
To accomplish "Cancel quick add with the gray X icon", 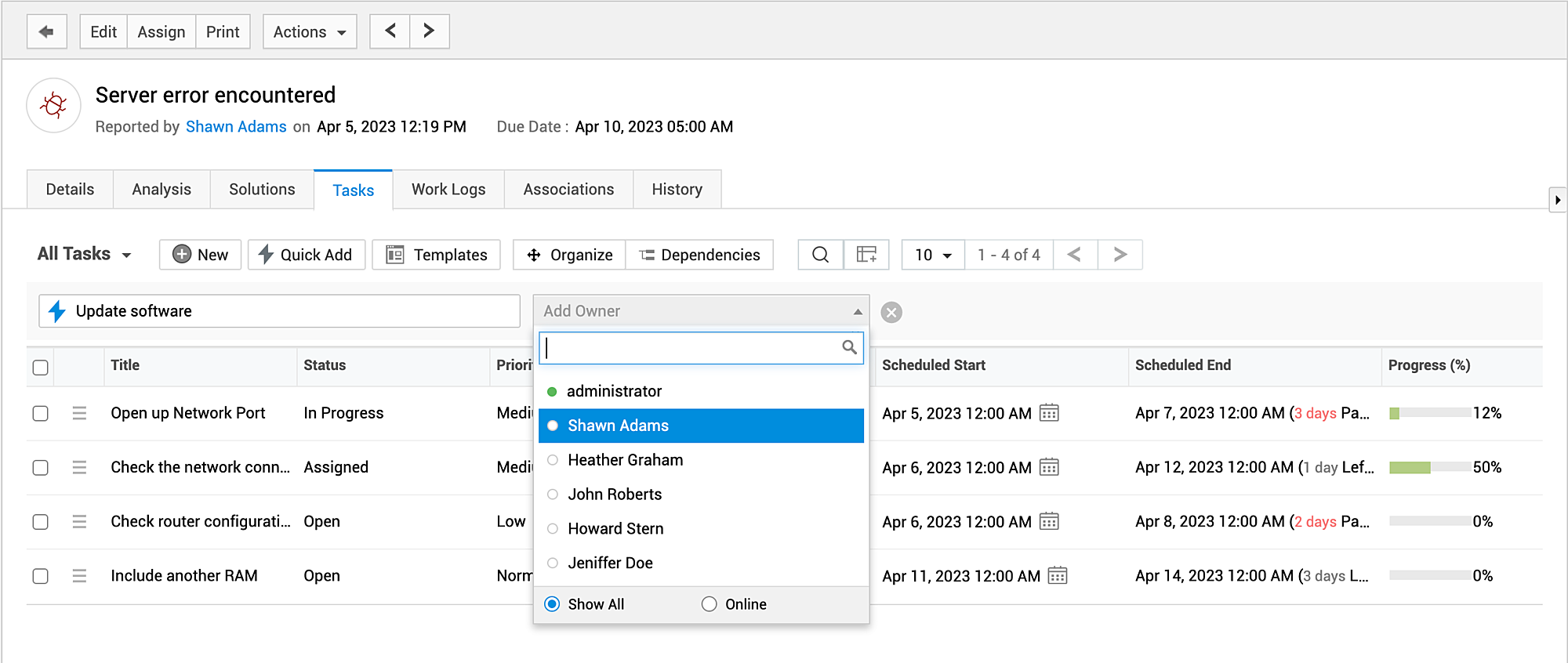I will pyautogui.click(x=891, y=313).
